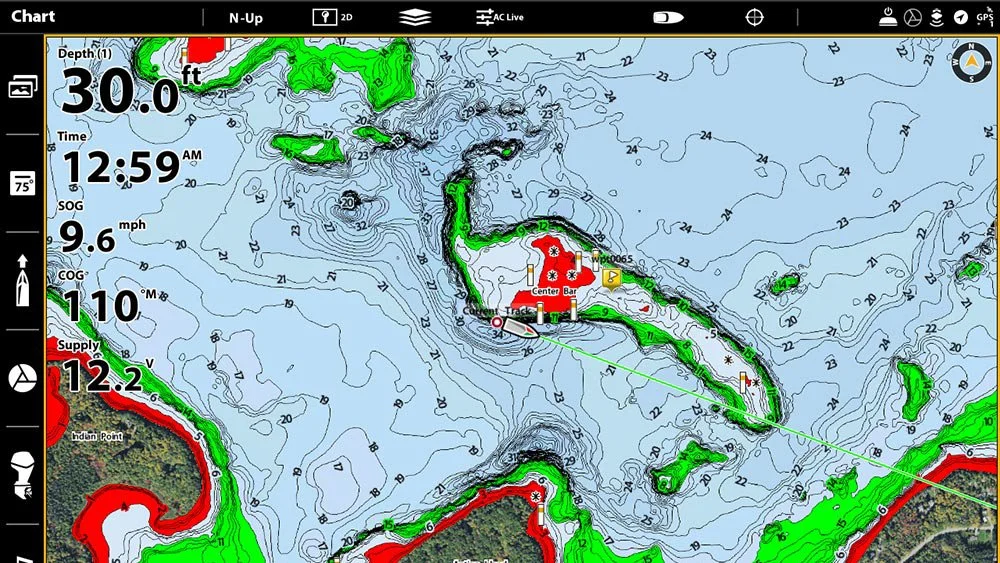1000x563 pixels.
Task: Open AC Live settings
Action: point(499,17)
